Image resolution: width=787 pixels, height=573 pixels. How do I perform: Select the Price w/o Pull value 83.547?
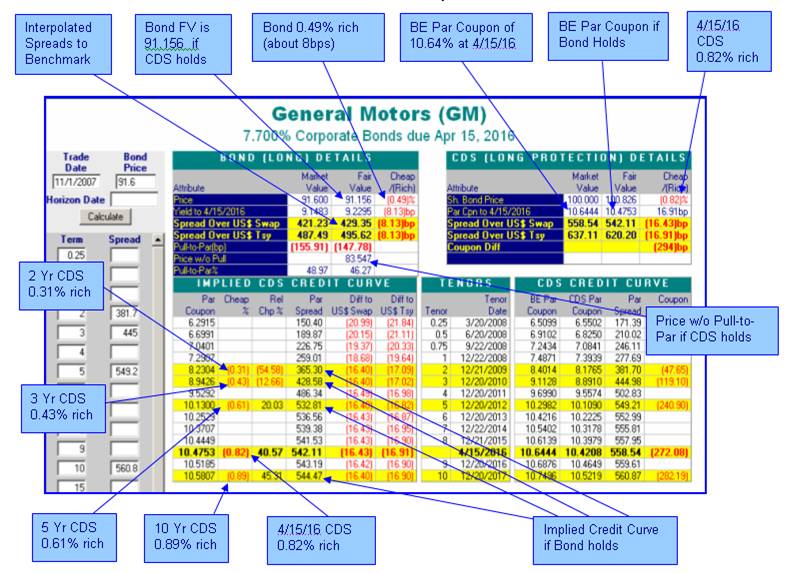(x=358, y=259)
